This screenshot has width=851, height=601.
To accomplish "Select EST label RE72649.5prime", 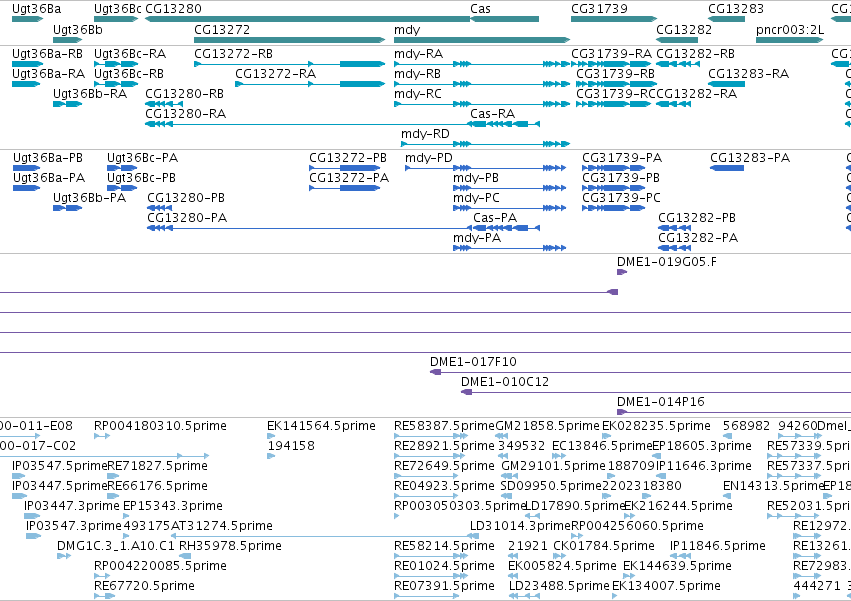I will click(444, 466).
